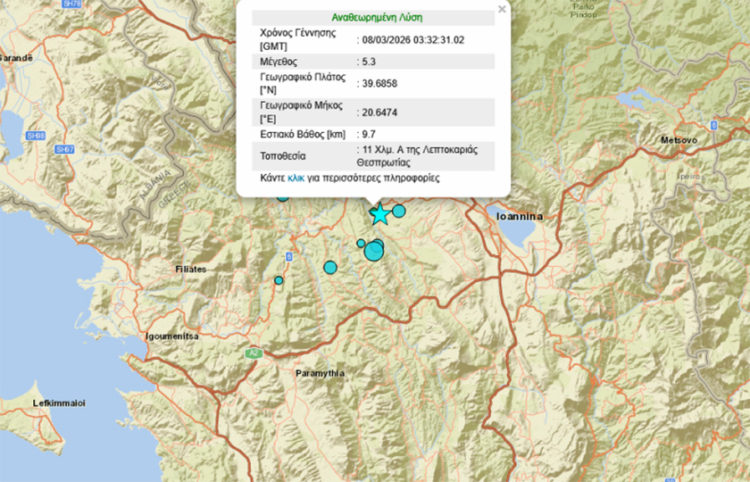750x482 pixels.
Task: Click the Filiates town label
Action: coord(188,269)
